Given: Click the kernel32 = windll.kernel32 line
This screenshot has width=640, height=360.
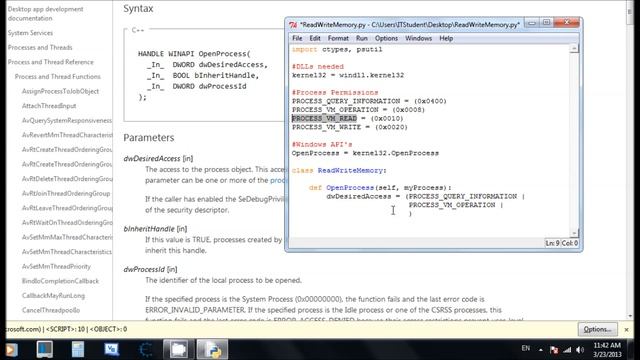Looking at the screenshot, I should [348, 75].
